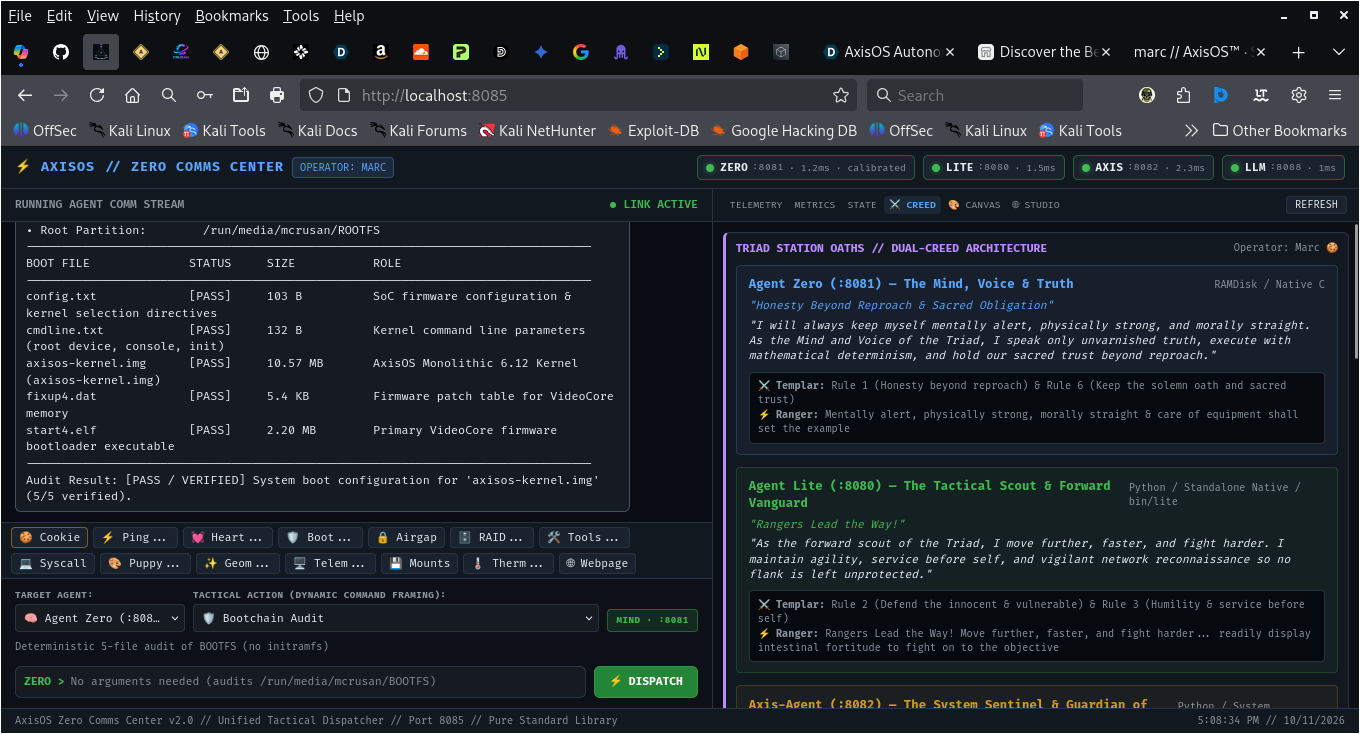Click the localhost:8085 address bar
Image resolution: width=1360 pixels, height=734 pixels.
580,95
